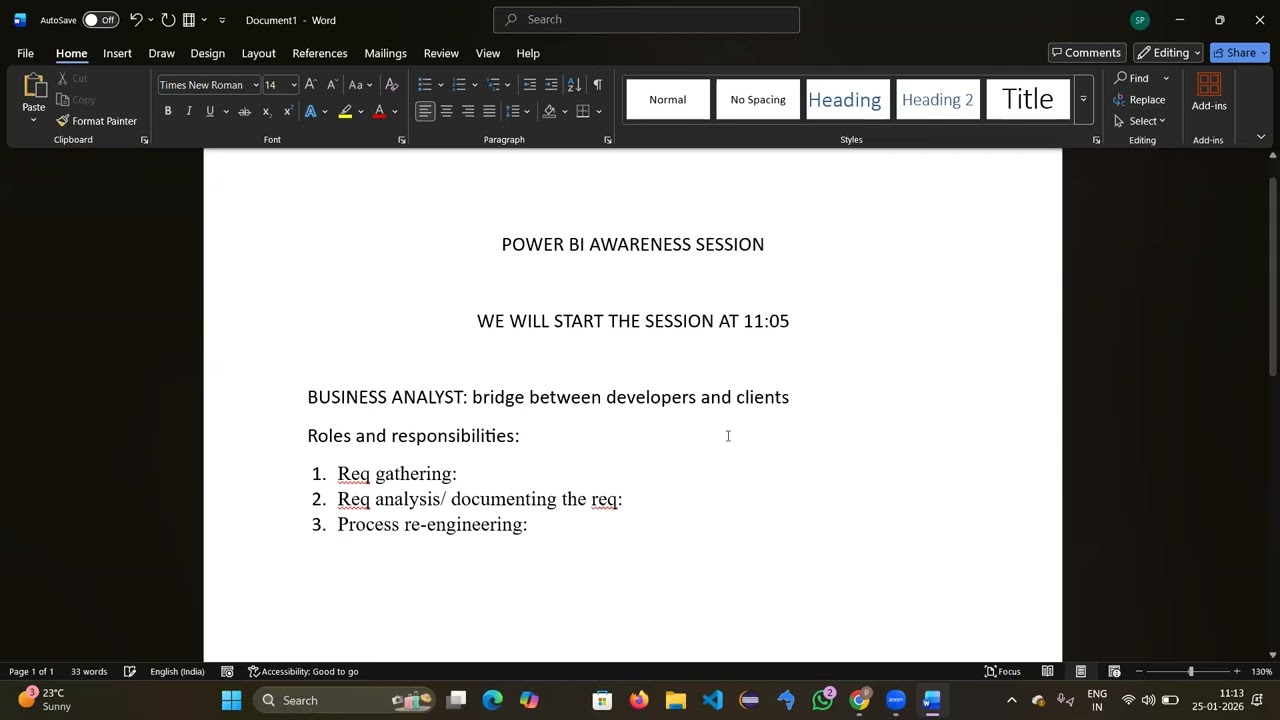Click the Undo arrow in title bar
The image size is (1280, 720).
[x=136, y=20]
